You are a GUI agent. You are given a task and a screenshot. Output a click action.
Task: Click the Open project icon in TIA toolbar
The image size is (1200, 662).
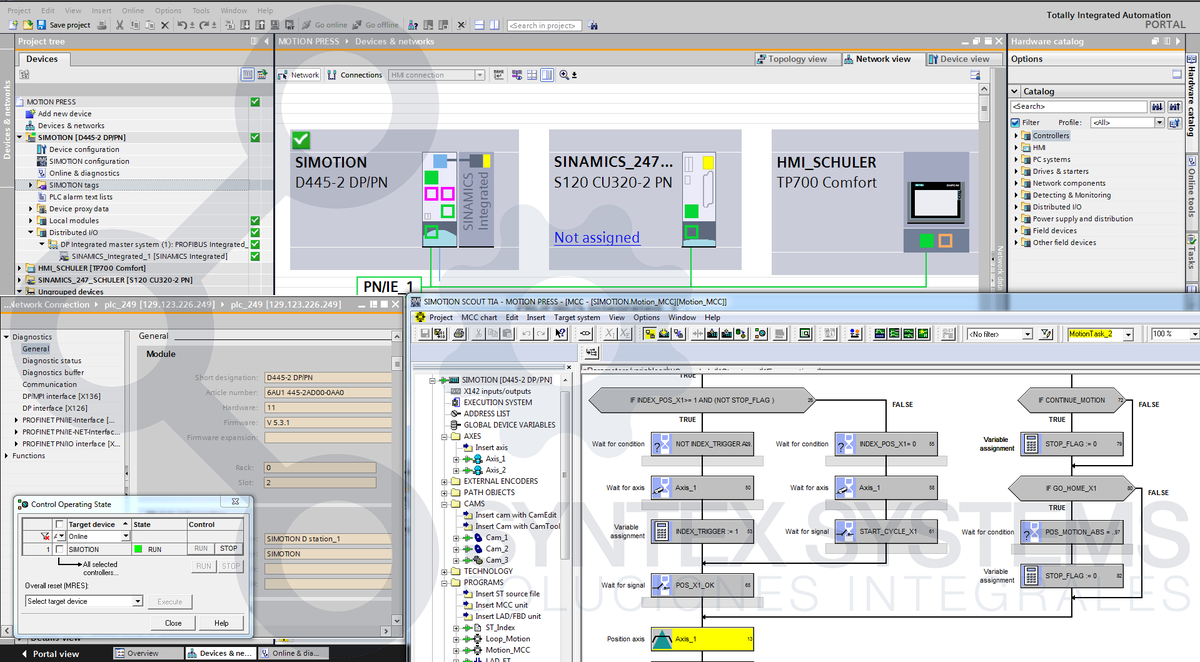(26, 25)
